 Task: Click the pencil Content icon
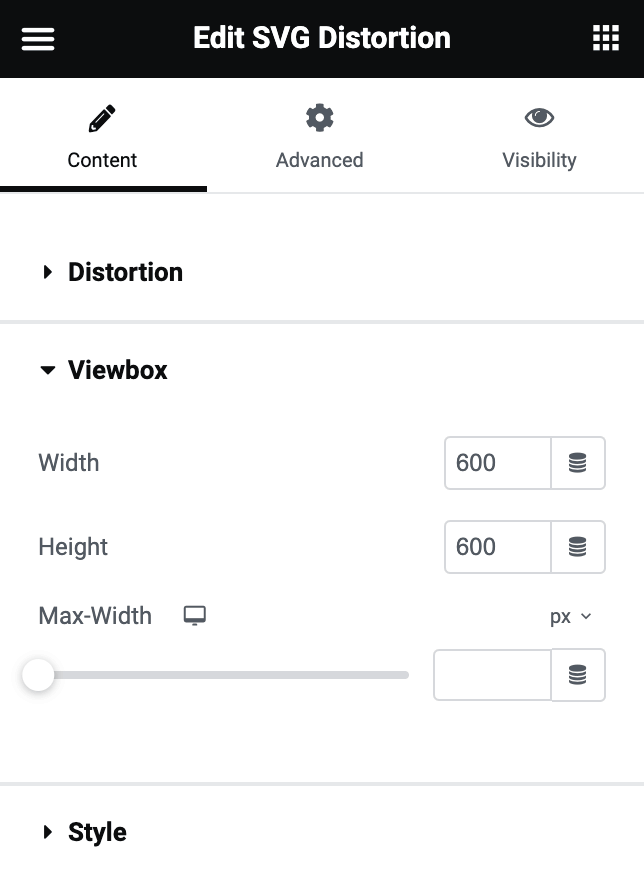(102, 118)
